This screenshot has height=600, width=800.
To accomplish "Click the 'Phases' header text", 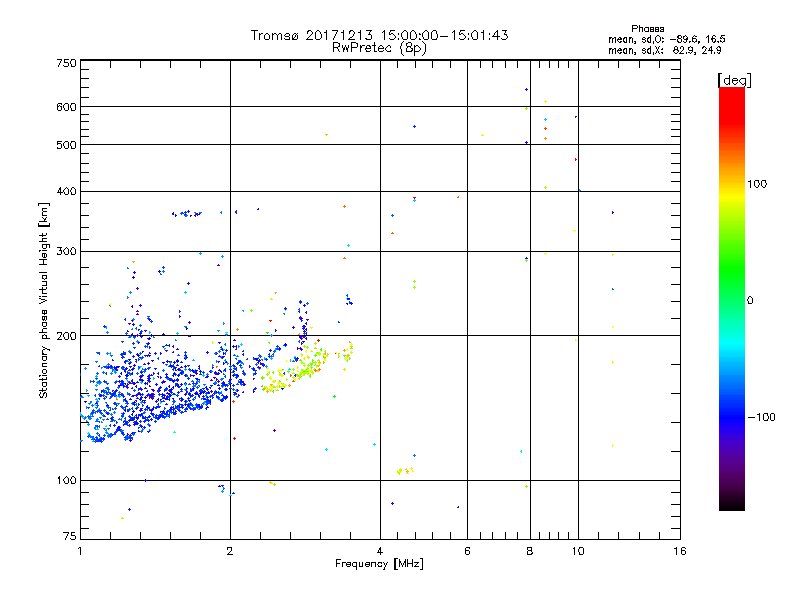I will pos(647,29).
